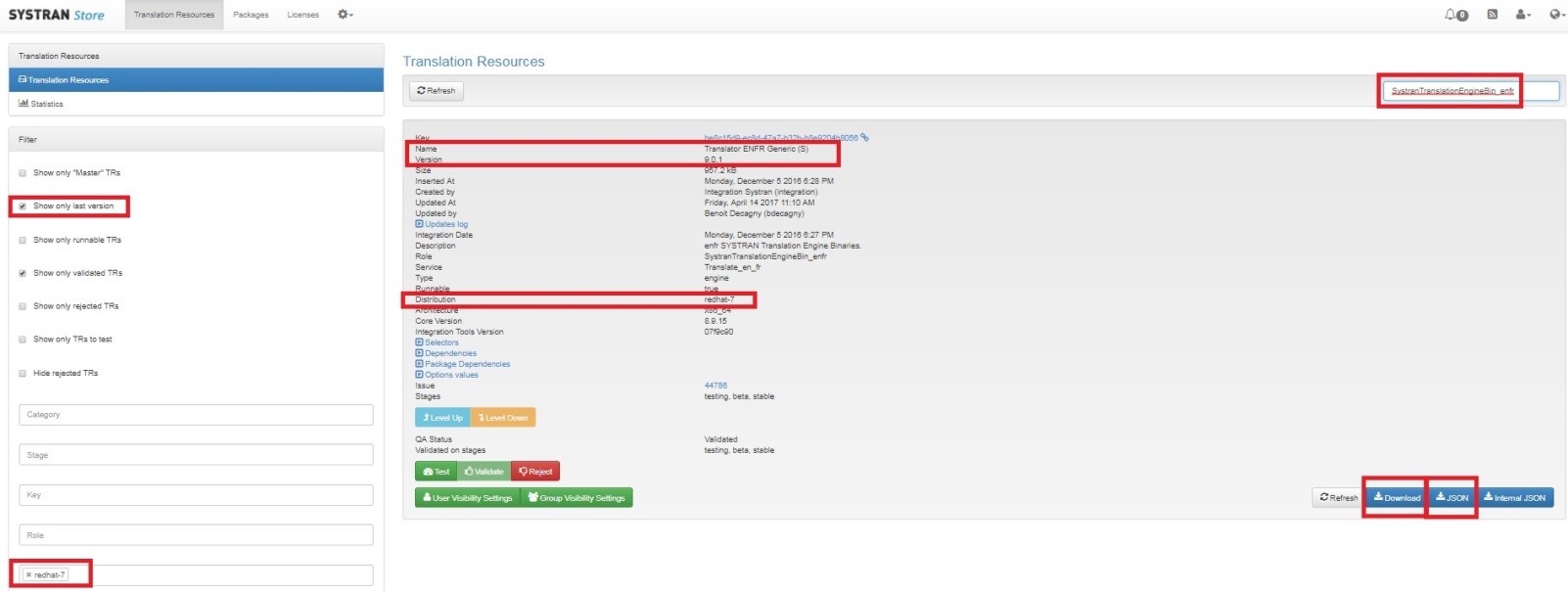The width and height of the screenshot is (1568, 591).
Task: Click the search box containing SystranTranslationEngineBin_enfr
Action: pos(1471,91)
